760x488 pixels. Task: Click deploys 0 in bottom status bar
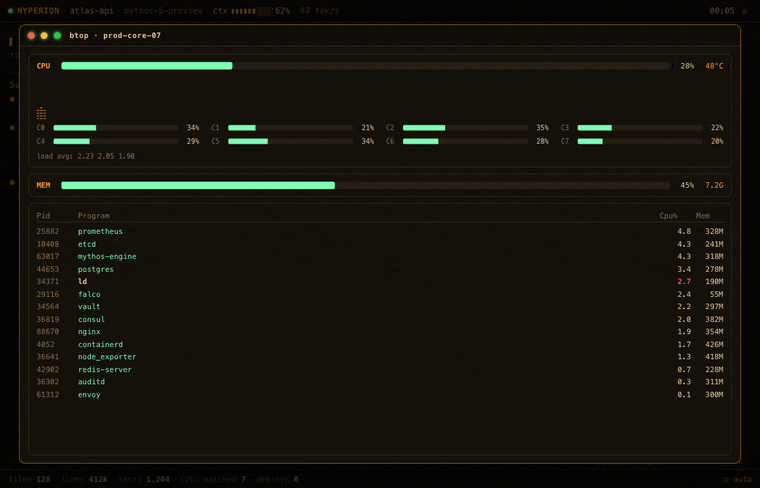click(x=277, y=479)
